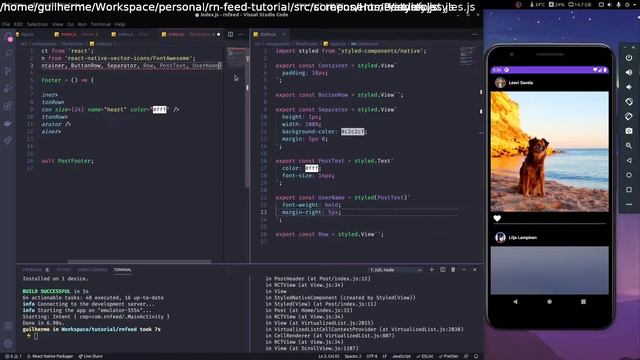Lower emulator volume
The image size is (640, 360).
point(629,87)
